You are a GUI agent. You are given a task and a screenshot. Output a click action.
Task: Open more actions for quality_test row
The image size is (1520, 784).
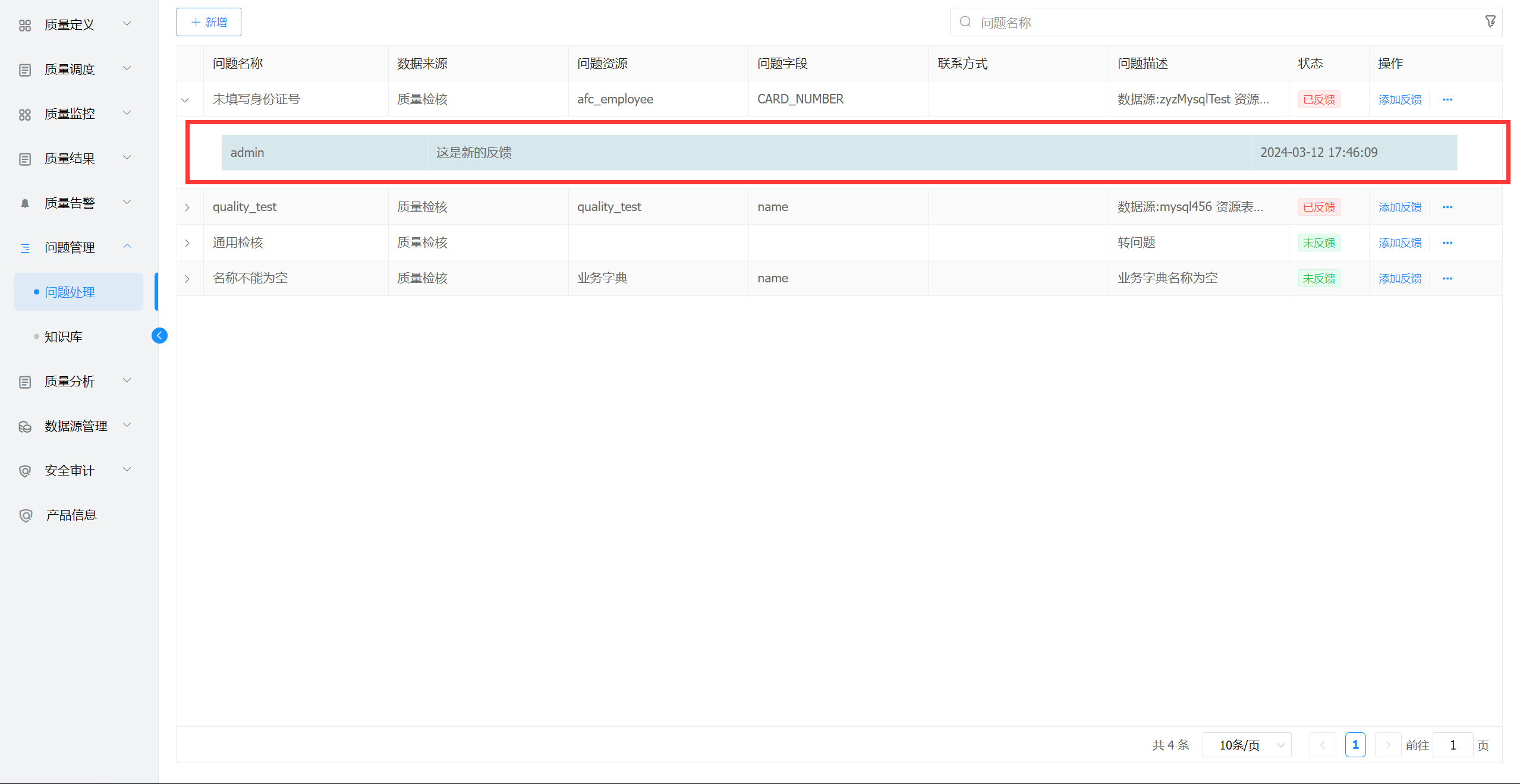click(x=1447, y=207)
